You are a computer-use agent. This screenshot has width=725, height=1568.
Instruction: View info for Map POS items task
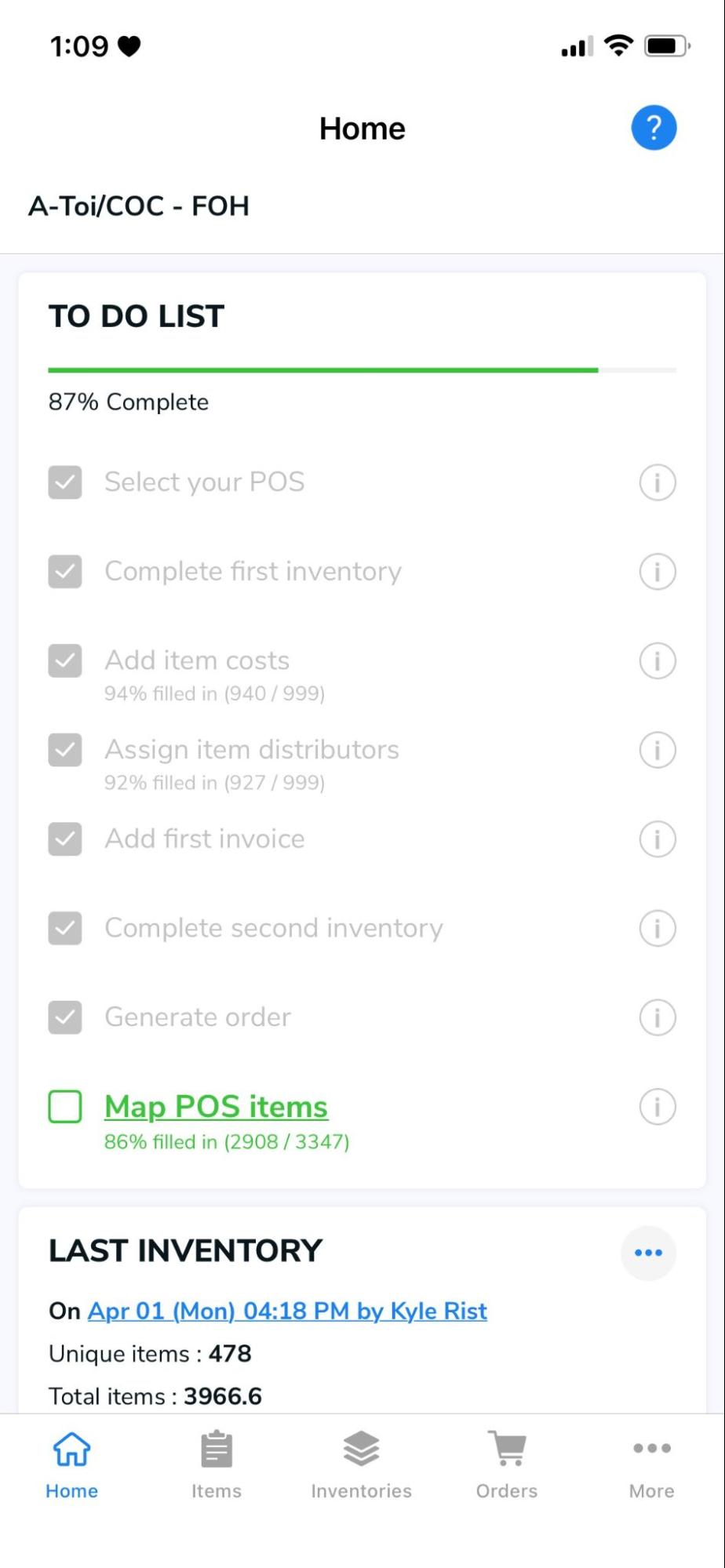point(657,1108)
